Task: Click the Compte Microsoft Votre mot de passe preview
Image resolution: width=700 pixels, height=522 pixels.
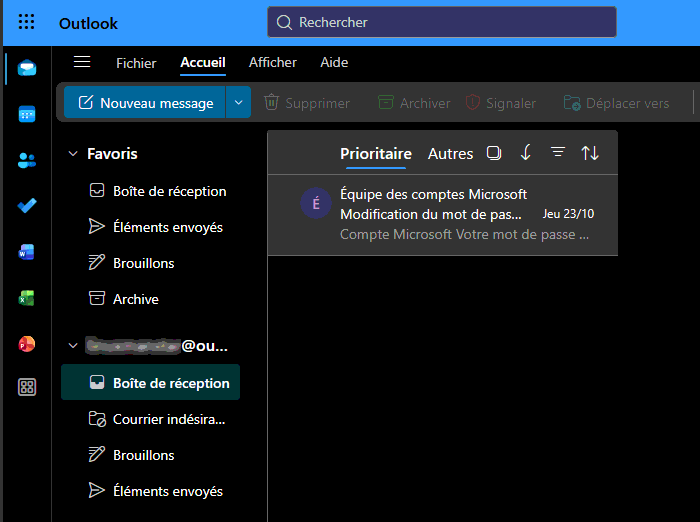Action: (x=464, y=234)
